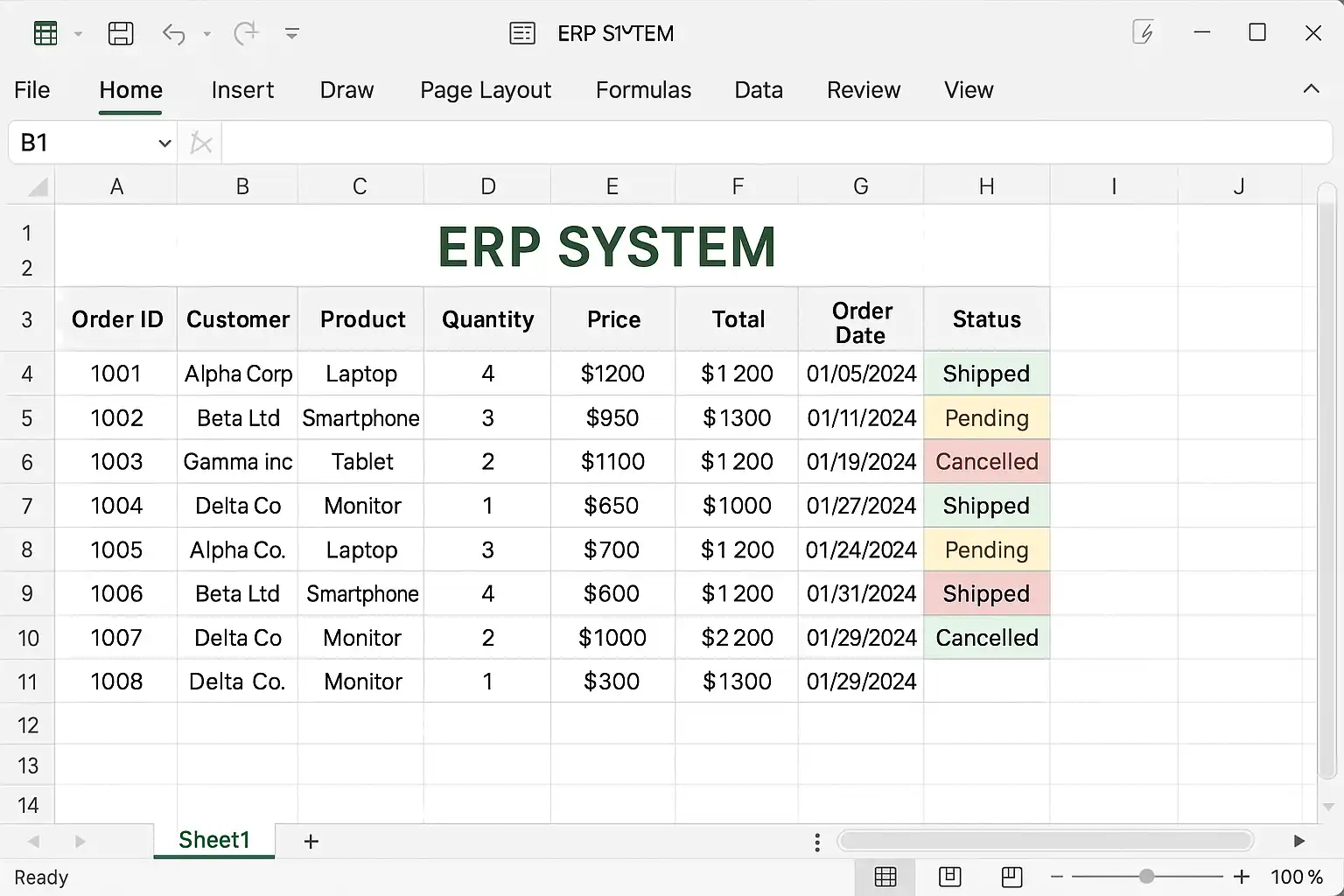Click the zoom in plus icon
Image resolution: width=1344 pixels, height=896 pixels.
point(1241,876)
